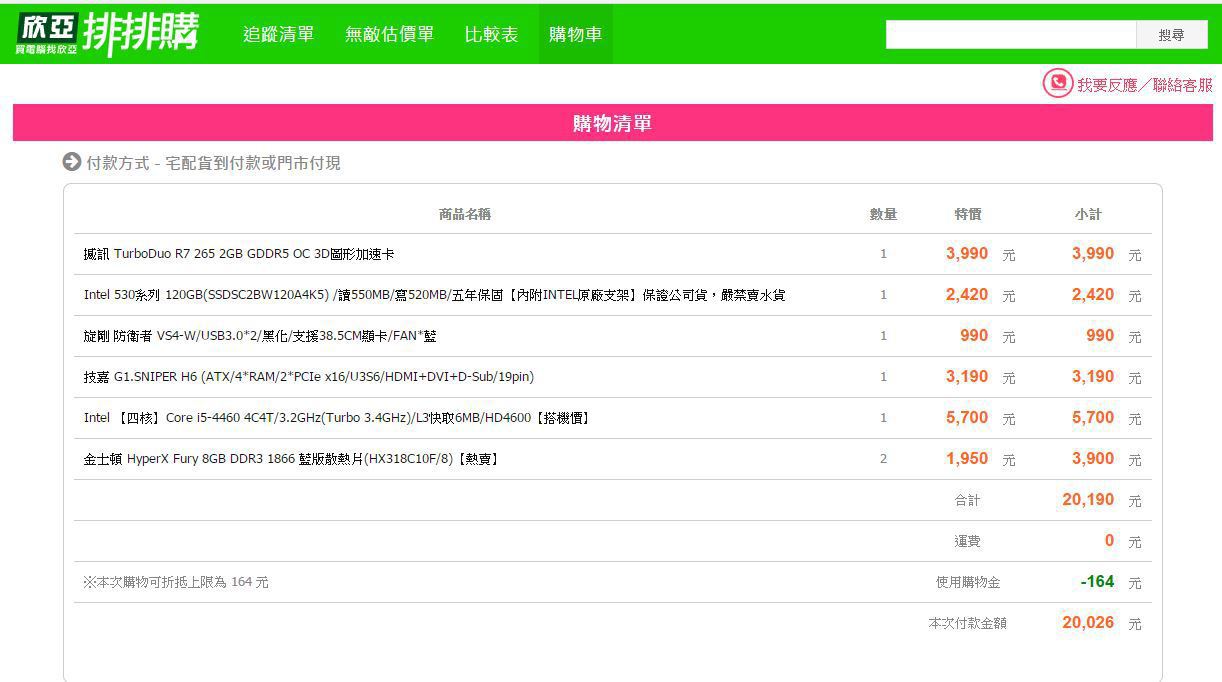Click the 商品名稱 column header
This screenshot has width=1222, height=682.
click(465, 214)
